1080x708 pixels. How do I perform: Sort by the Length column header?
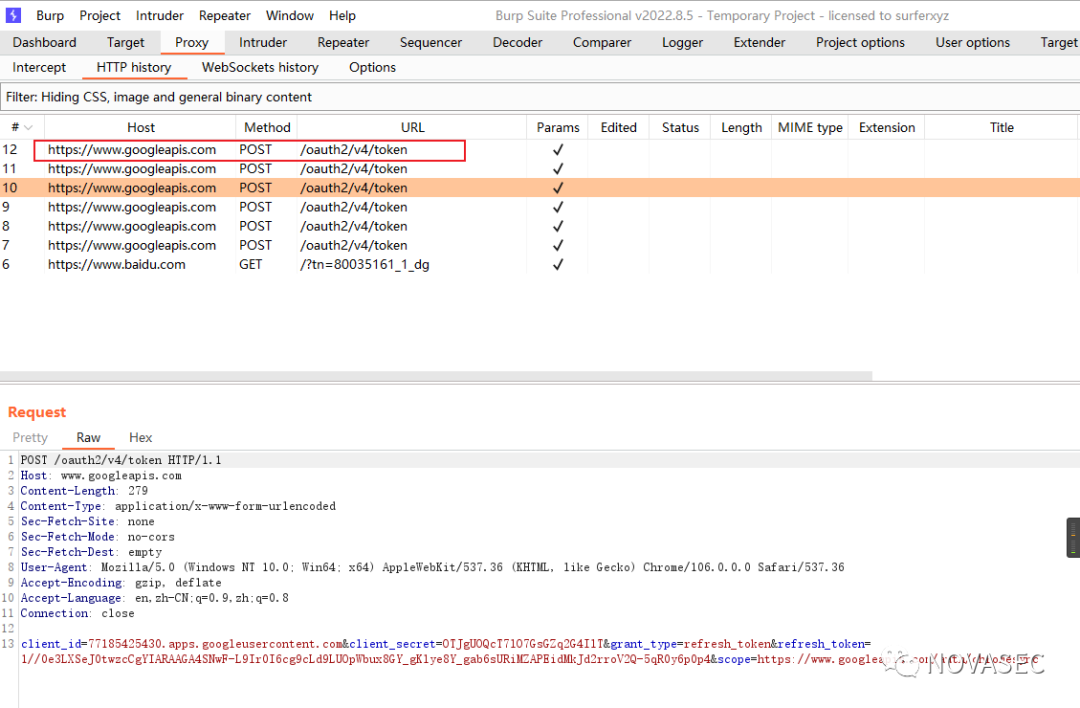[x=741, y=127]
